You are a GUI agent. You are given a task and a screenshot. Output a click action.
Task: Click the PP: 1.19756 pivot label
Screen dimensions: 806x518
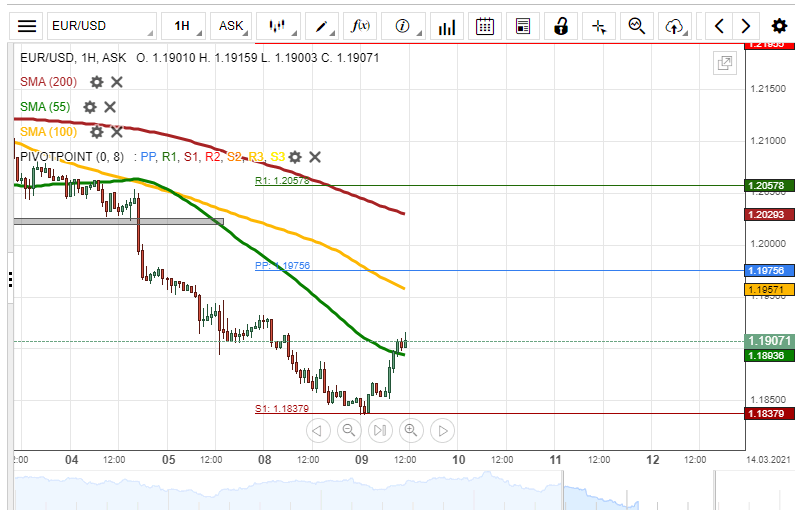click(x=282, y=266)
